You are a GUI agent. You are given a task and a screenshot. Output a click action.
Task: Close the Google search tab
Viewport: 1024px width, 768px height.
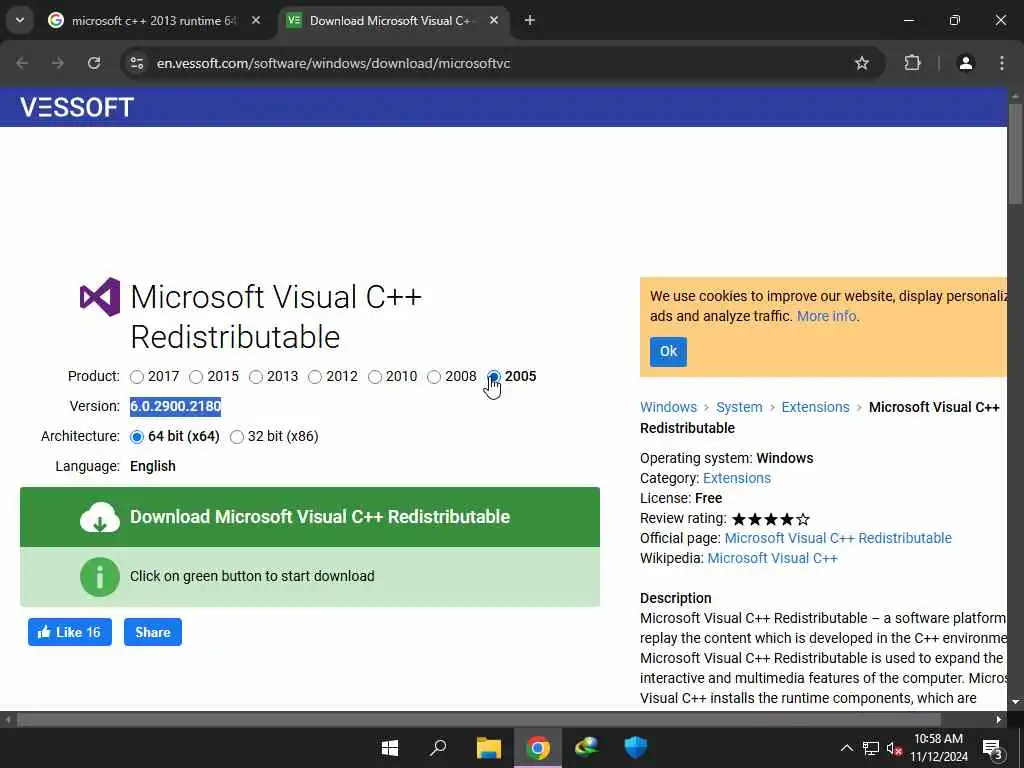tap(256, 21)
